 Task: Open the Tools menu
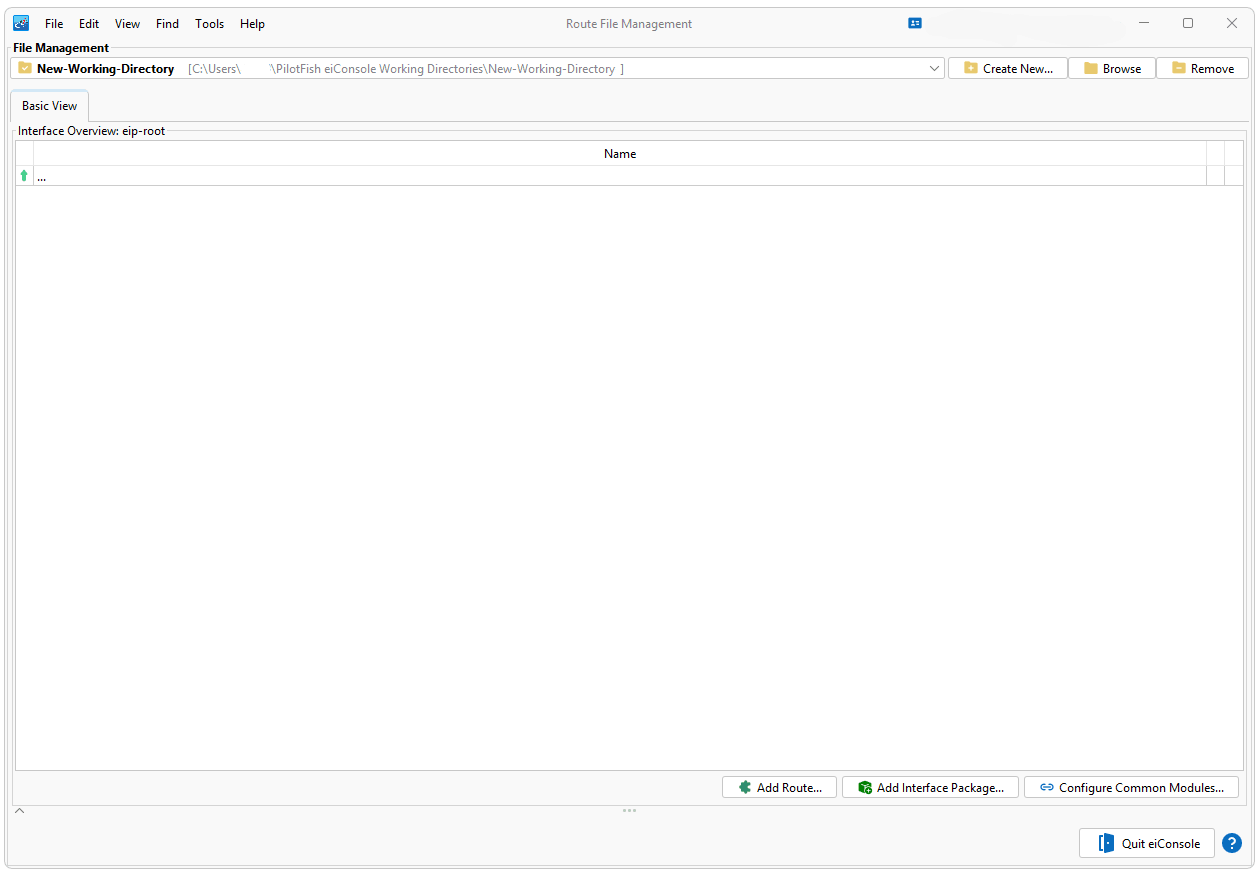point(210,23)
